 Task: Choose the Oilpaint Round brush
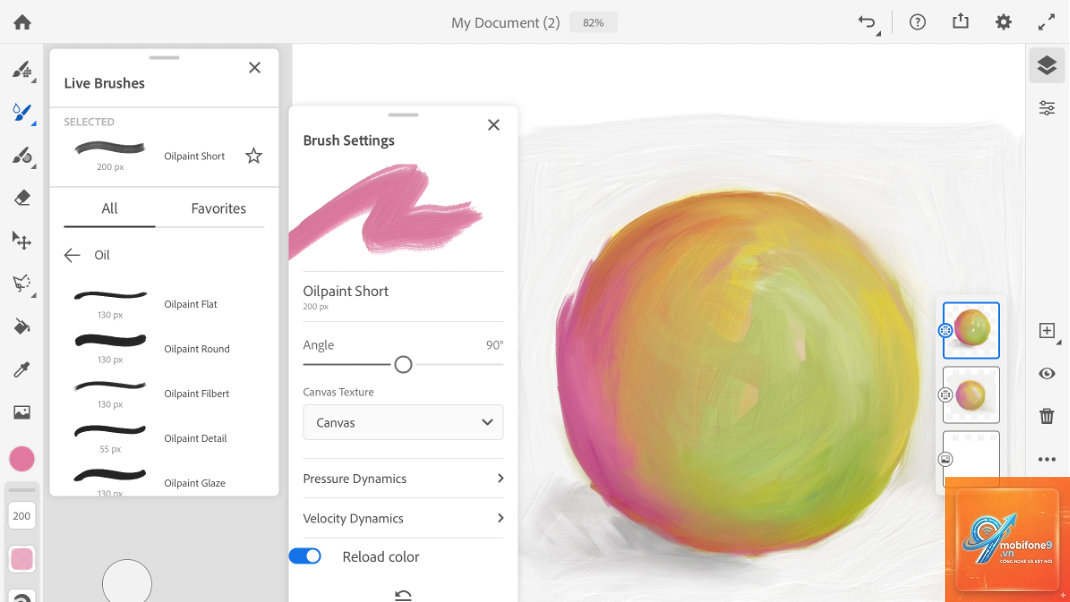(164, 349)
